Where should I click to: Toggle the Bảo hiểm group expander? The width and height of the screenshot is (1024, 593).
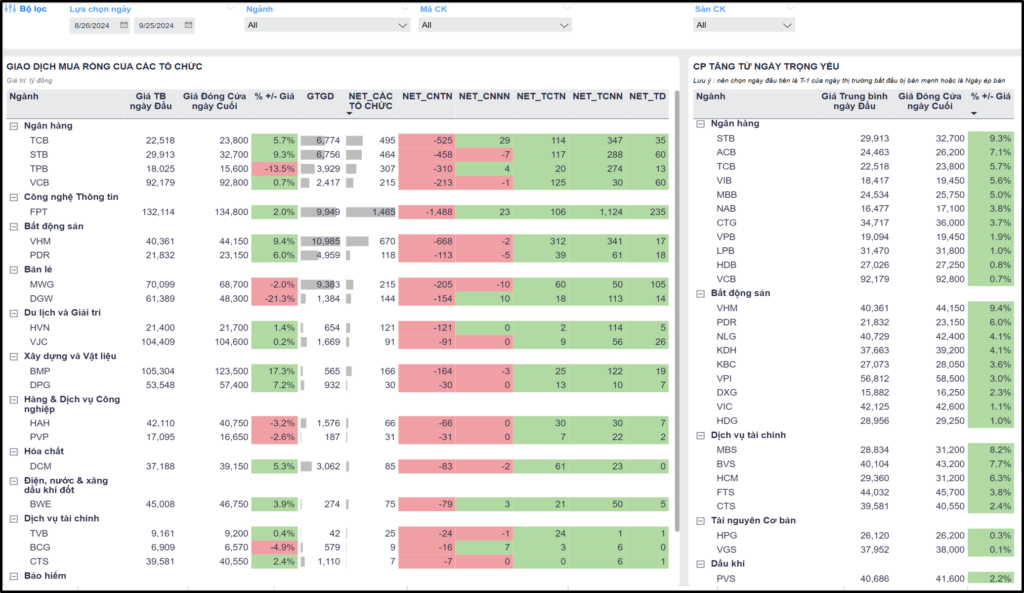pos(13,576)
